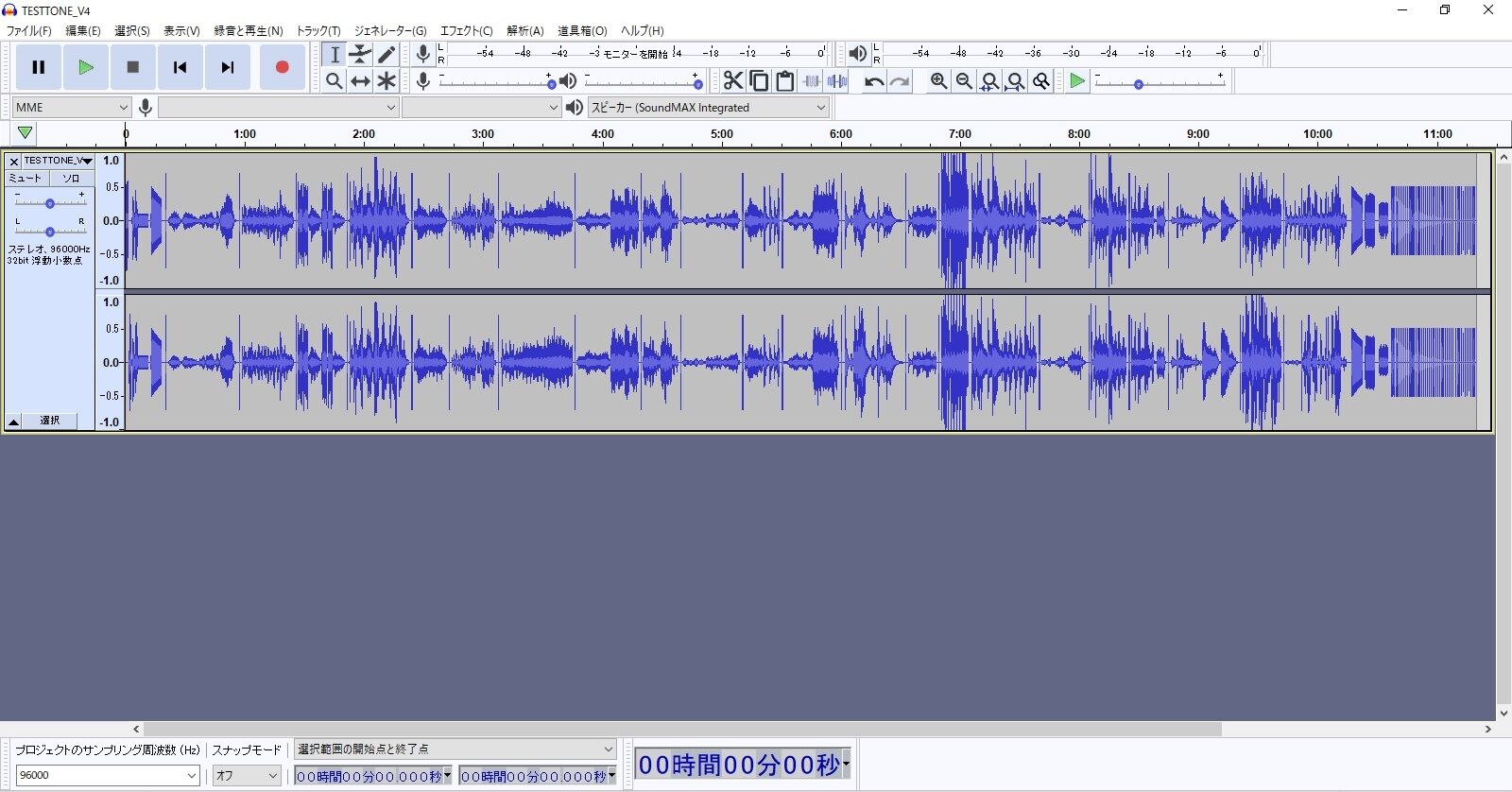Open the ファイル(F) menu
The width and height of the screenshot is (1512, 792).
(29, 30)
